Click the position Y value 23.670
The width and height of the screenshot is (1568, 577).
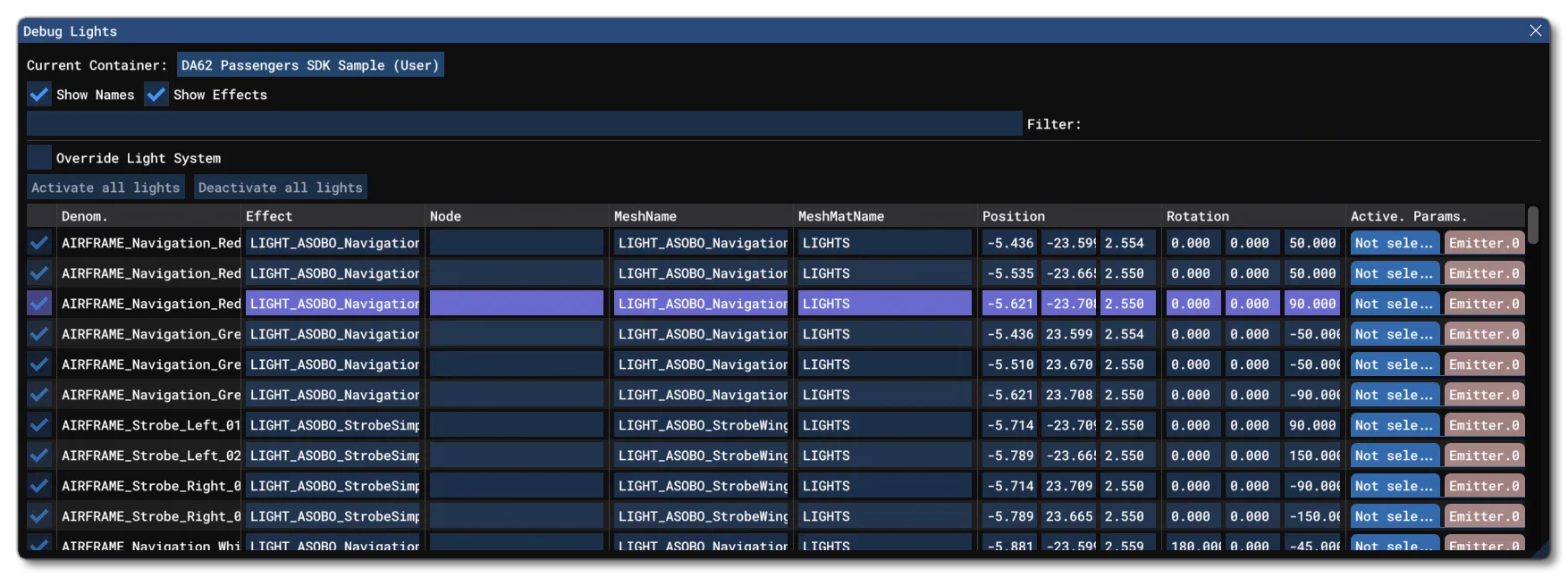(x=1069, y=364)
